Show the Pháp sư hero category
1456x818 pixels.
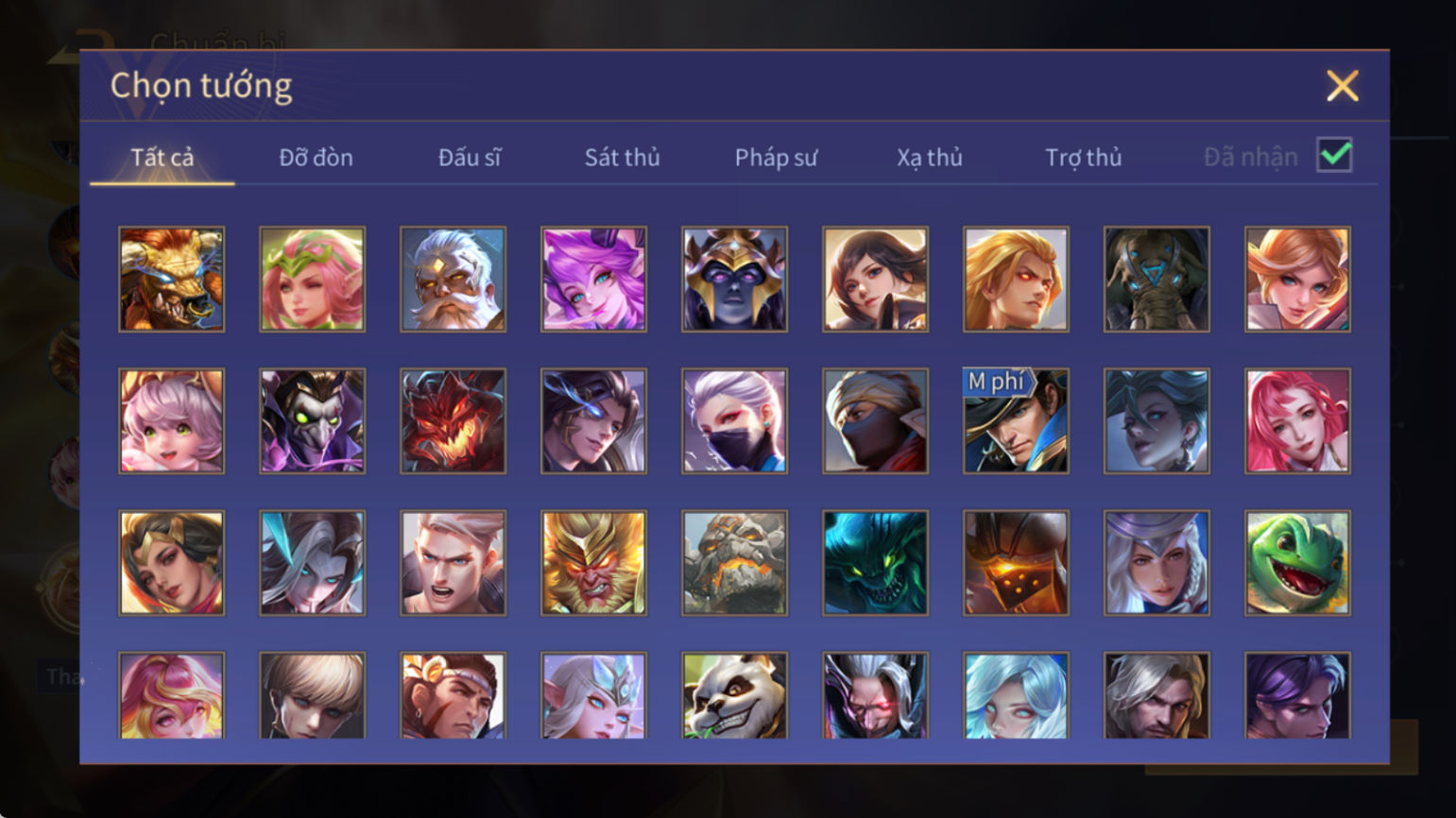(776, 158)
